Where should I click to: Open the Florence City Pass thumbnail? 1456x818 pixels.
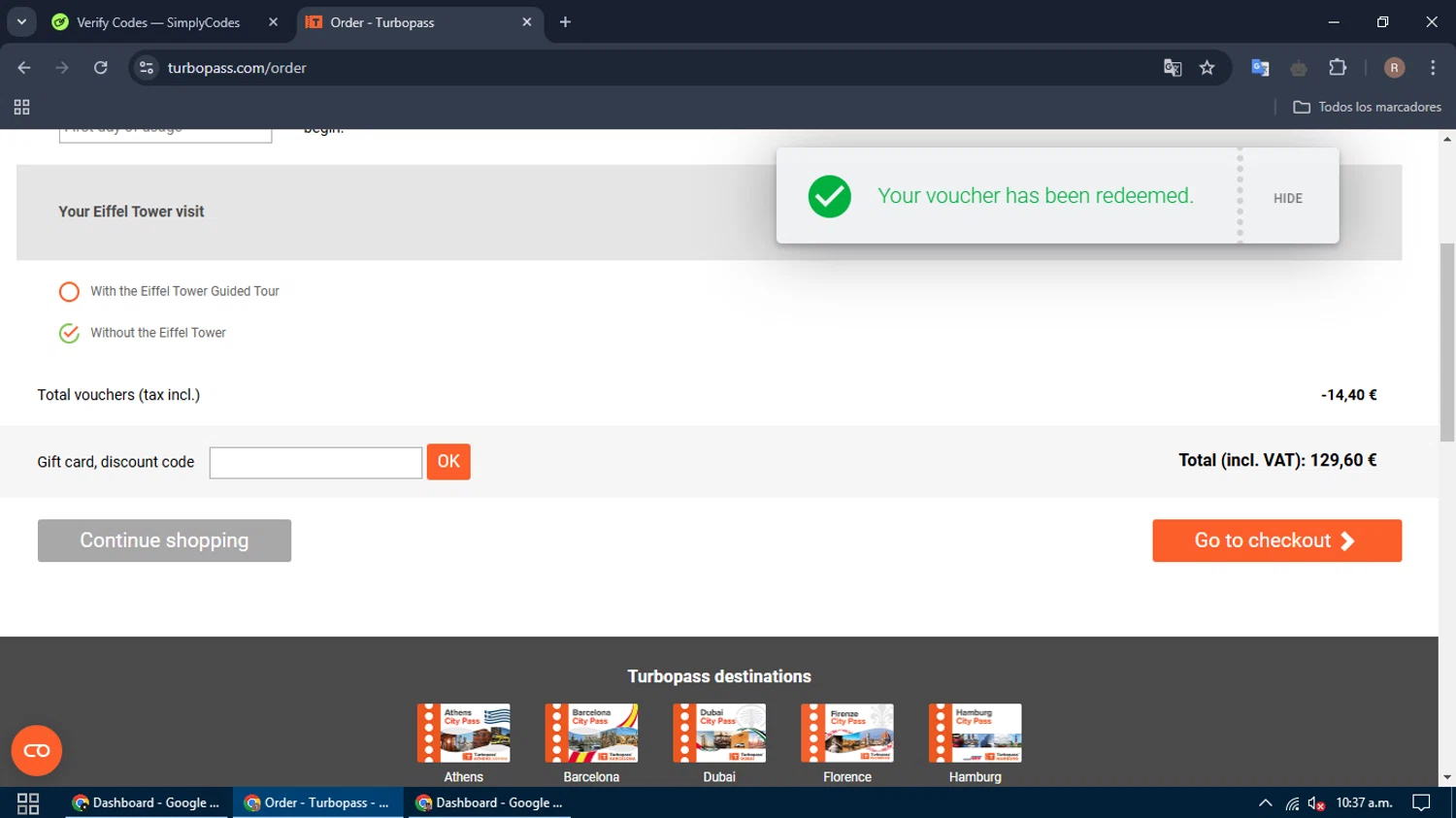(x=847, y=733)
